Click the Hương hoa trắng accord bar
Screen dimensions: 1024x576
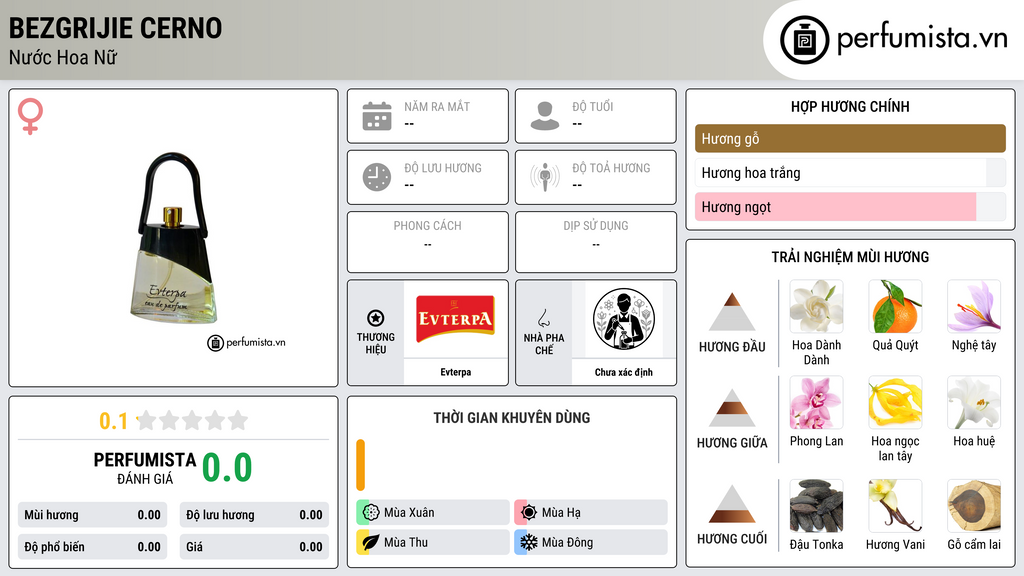tap(850, 172)
